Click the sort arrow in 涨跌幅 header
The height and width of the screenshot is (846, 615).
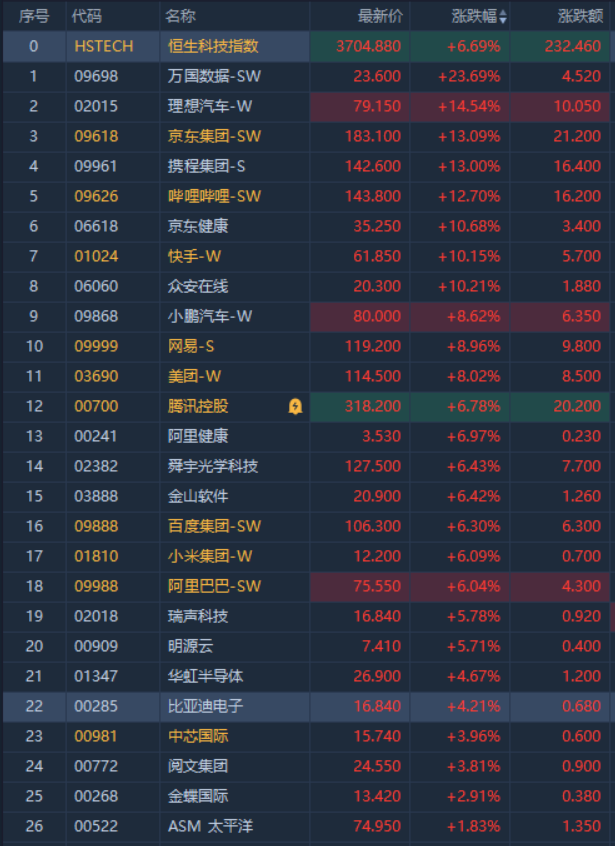tap(503, 16)
